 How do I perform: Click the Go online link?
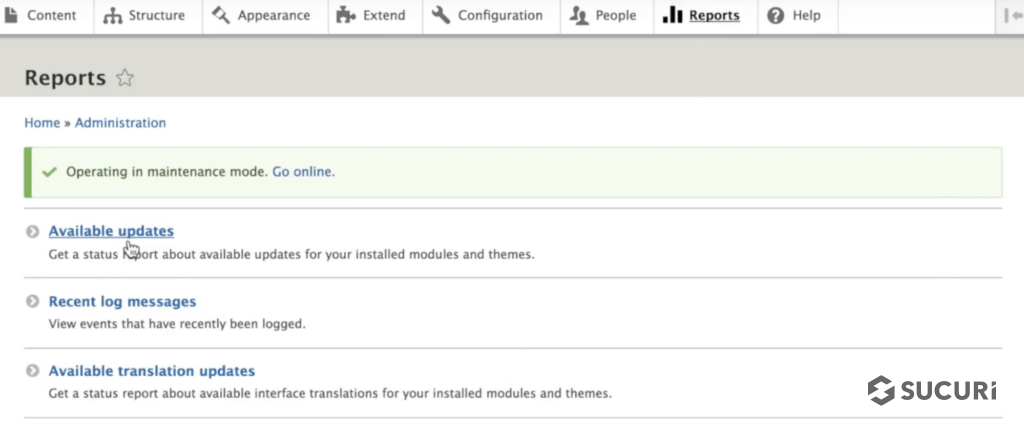point(303,172)
